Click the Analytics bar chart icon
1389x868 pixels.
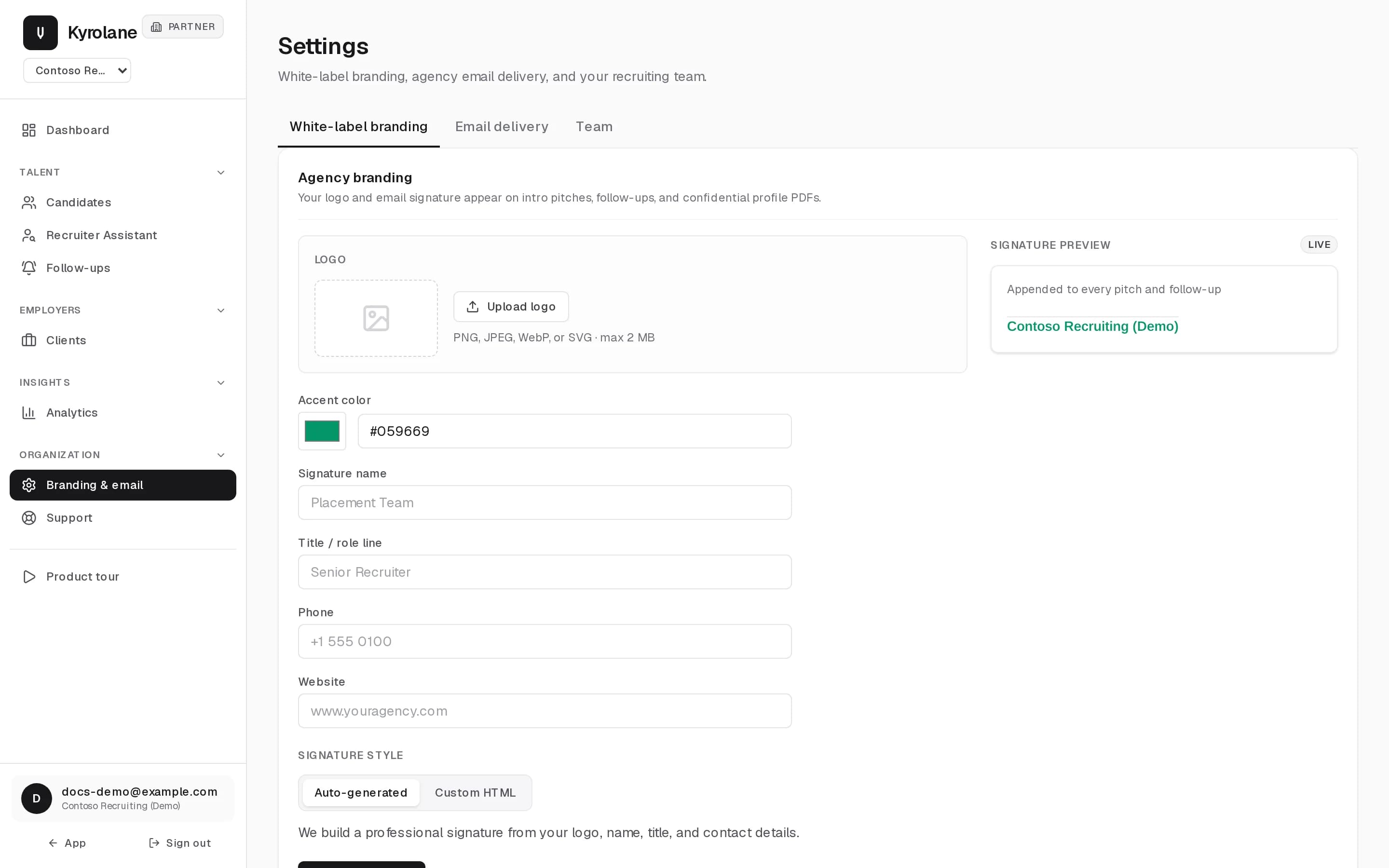29,413
